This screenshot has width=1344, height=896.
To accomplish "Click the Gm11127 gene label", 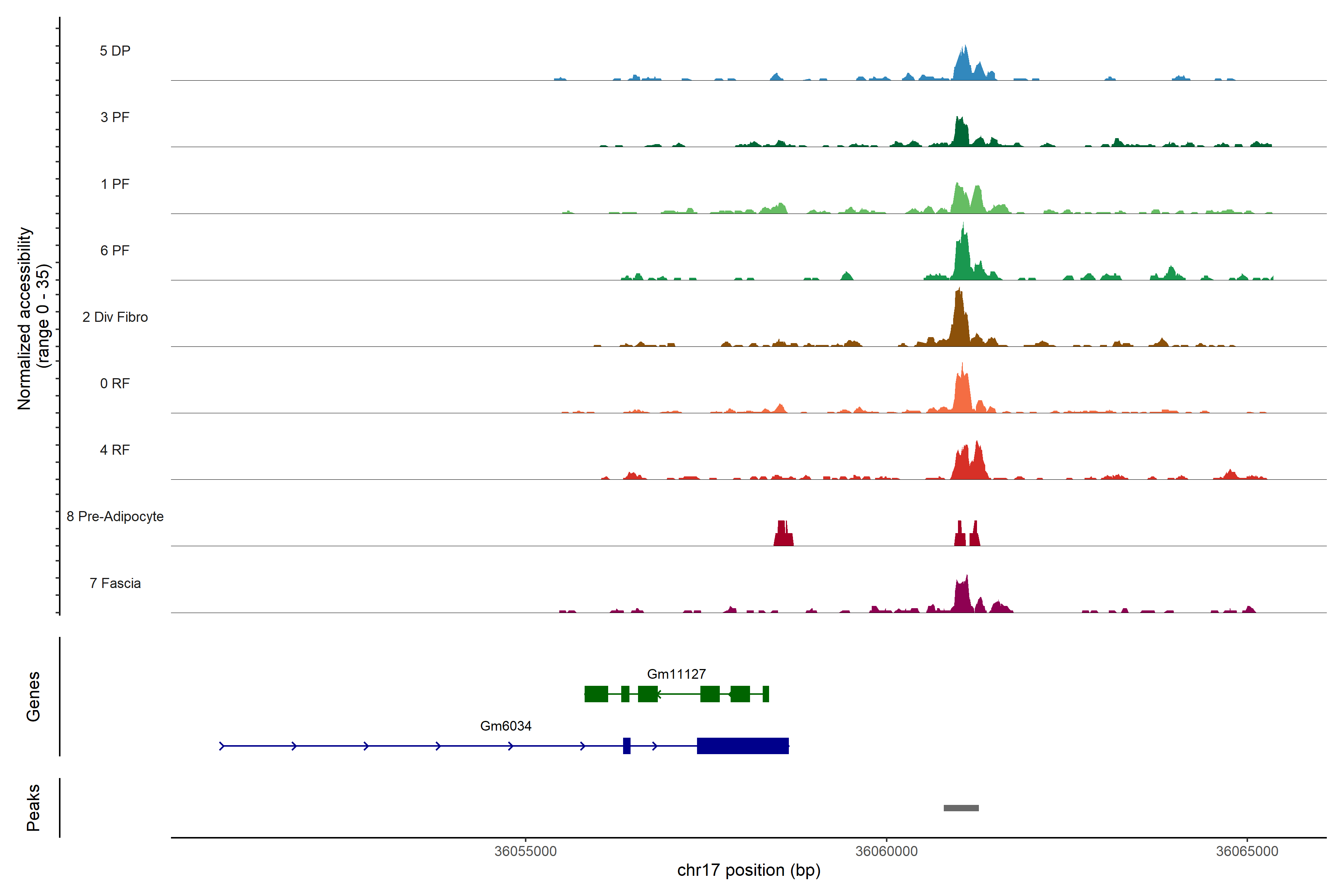I will (x=676, y=674).
